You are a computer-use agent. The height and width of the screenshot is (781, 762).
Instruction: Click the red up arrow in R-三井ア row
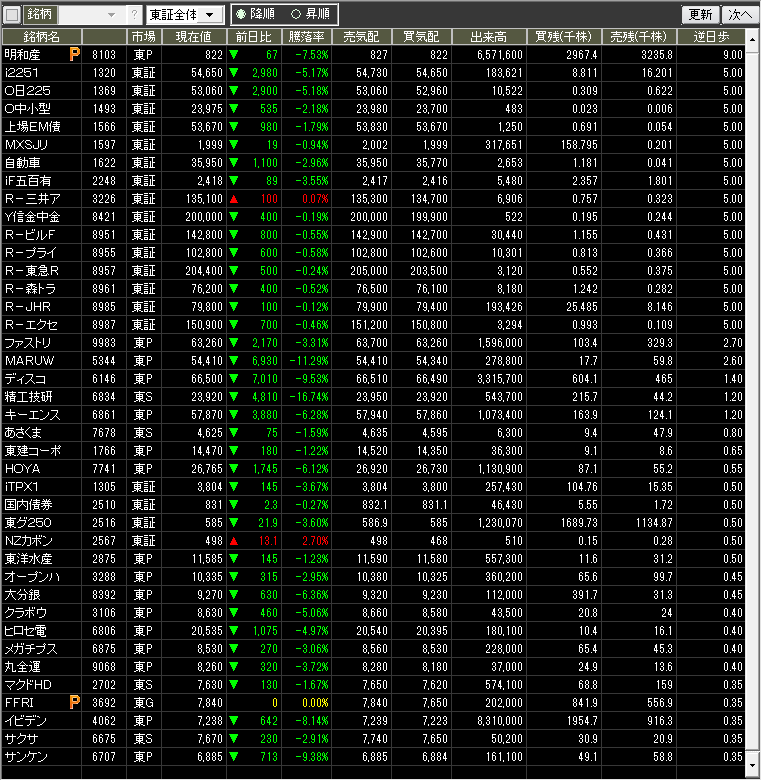coord(234,199)
